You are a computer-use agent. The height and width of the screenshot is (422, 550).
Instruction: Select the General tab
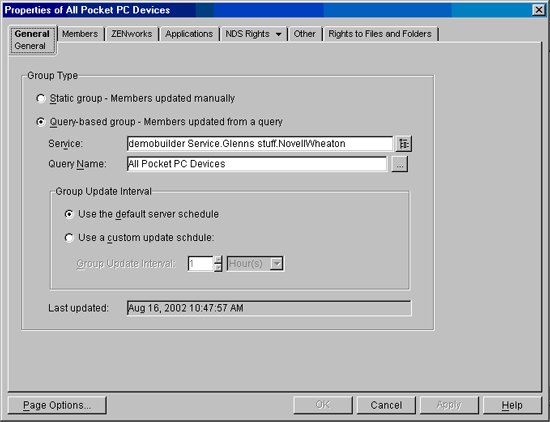tap(32, 39)
